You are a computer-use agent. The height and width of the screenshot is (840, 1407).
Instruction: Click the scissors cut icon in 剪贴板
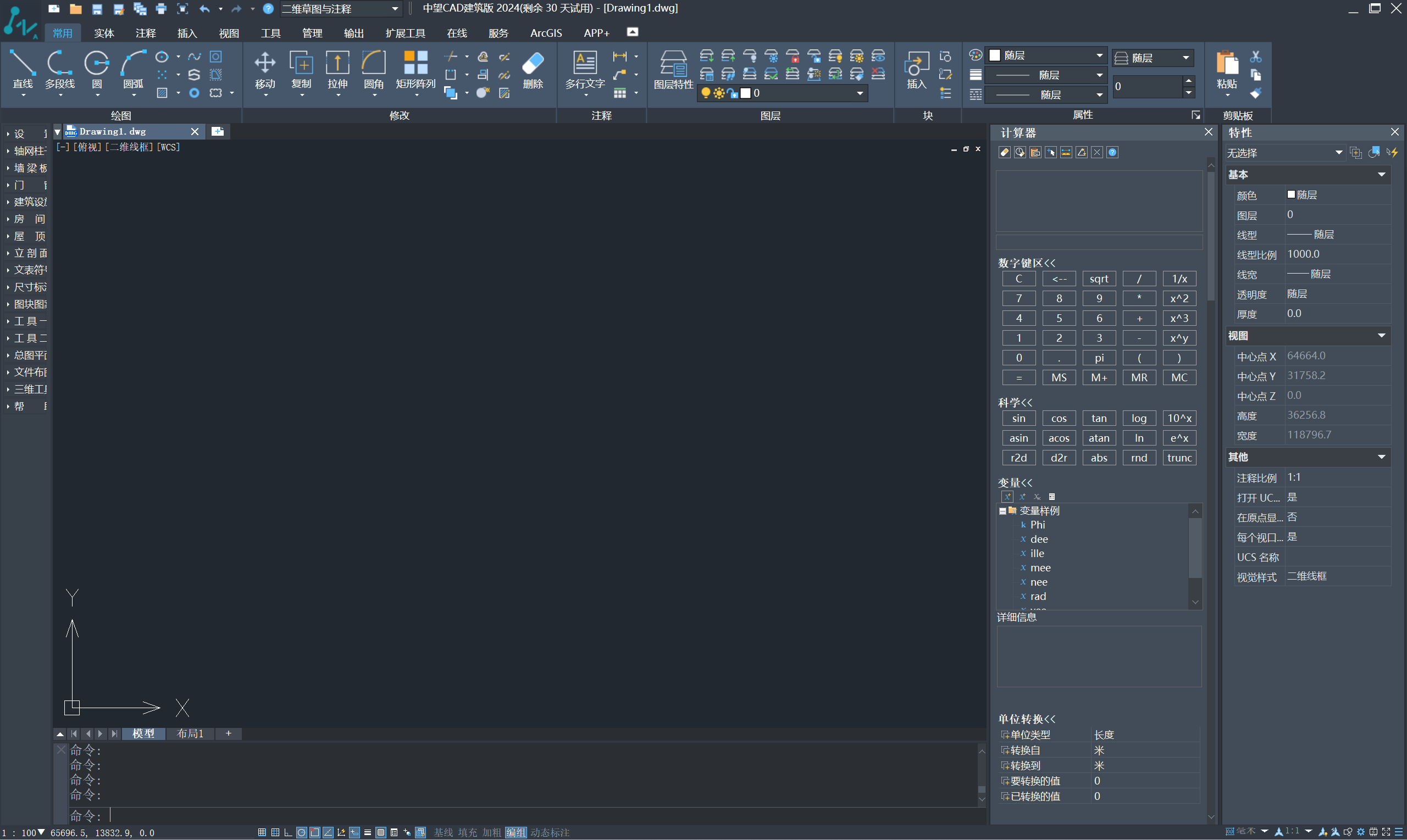coord(1256,56)
